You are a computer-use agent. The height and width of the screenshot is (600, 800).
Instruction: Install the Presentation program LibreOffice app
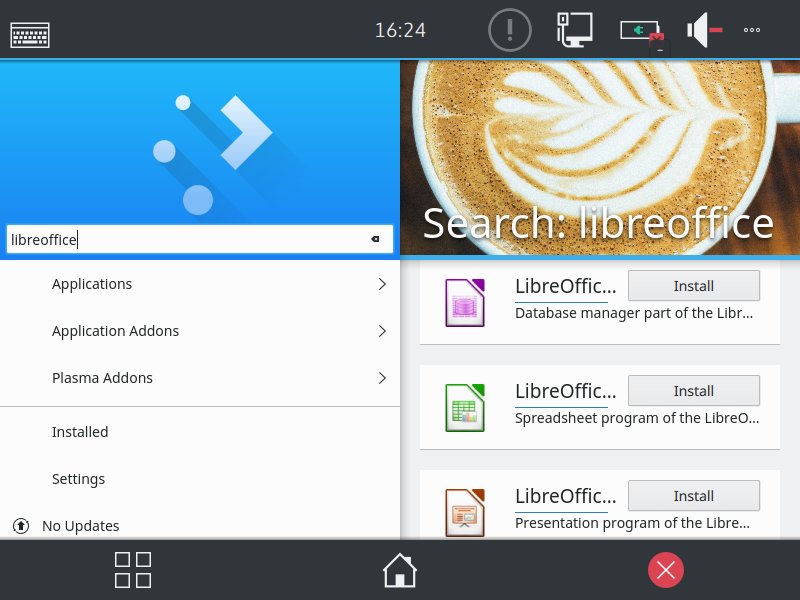694,495
